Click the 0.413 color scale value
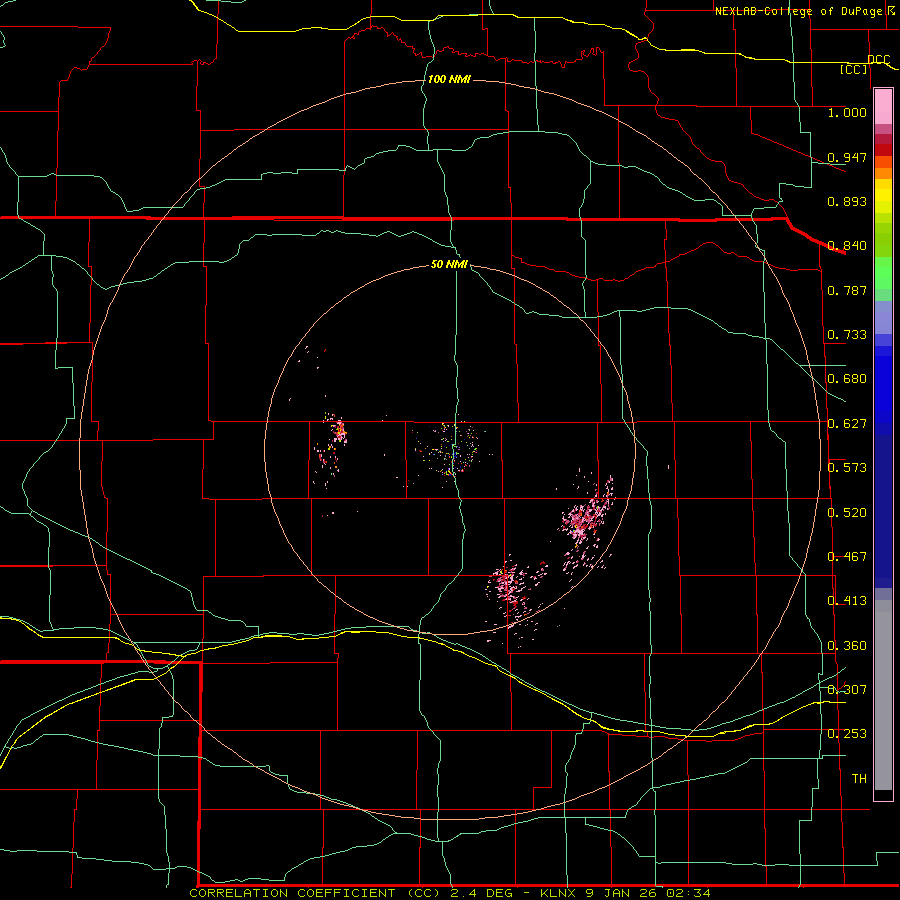The height and width of the screenshot is (900, 900). pyautogui.click(x=847, y=601)
